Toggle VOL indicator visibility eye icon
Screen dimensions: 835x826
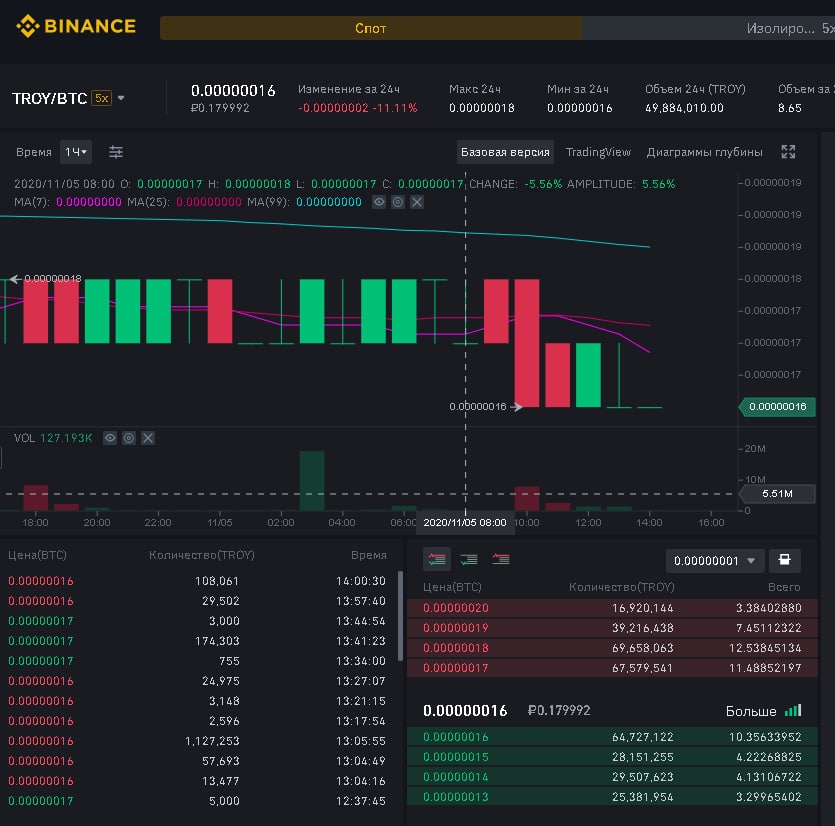pos(110,438)
